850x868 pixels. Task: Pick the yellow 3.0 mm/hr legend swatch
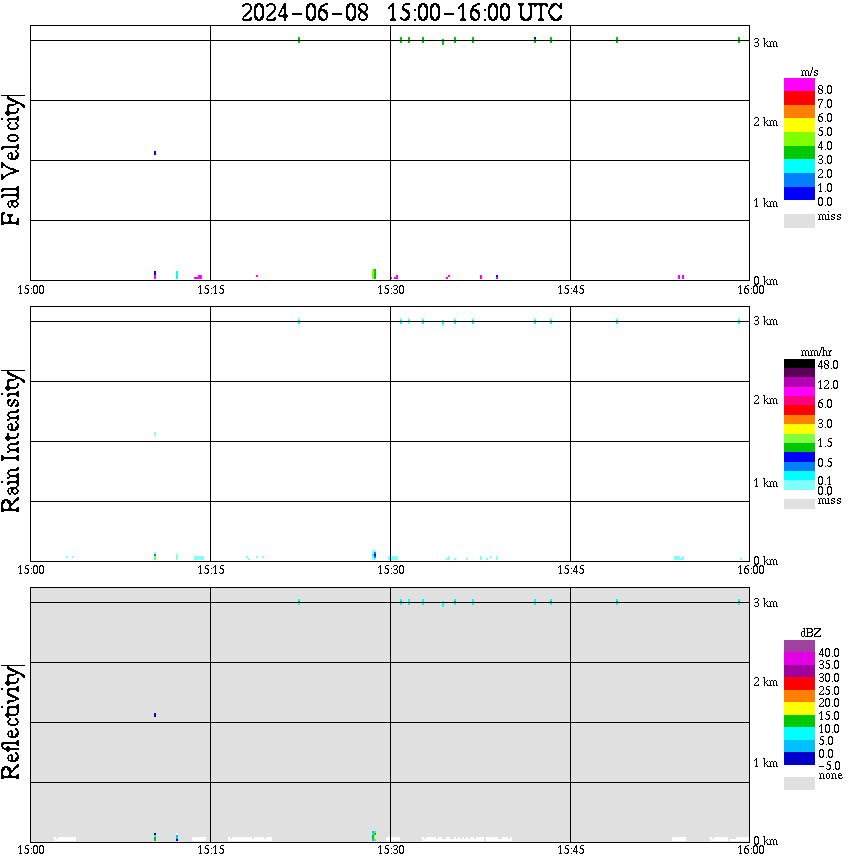point(799,429)
